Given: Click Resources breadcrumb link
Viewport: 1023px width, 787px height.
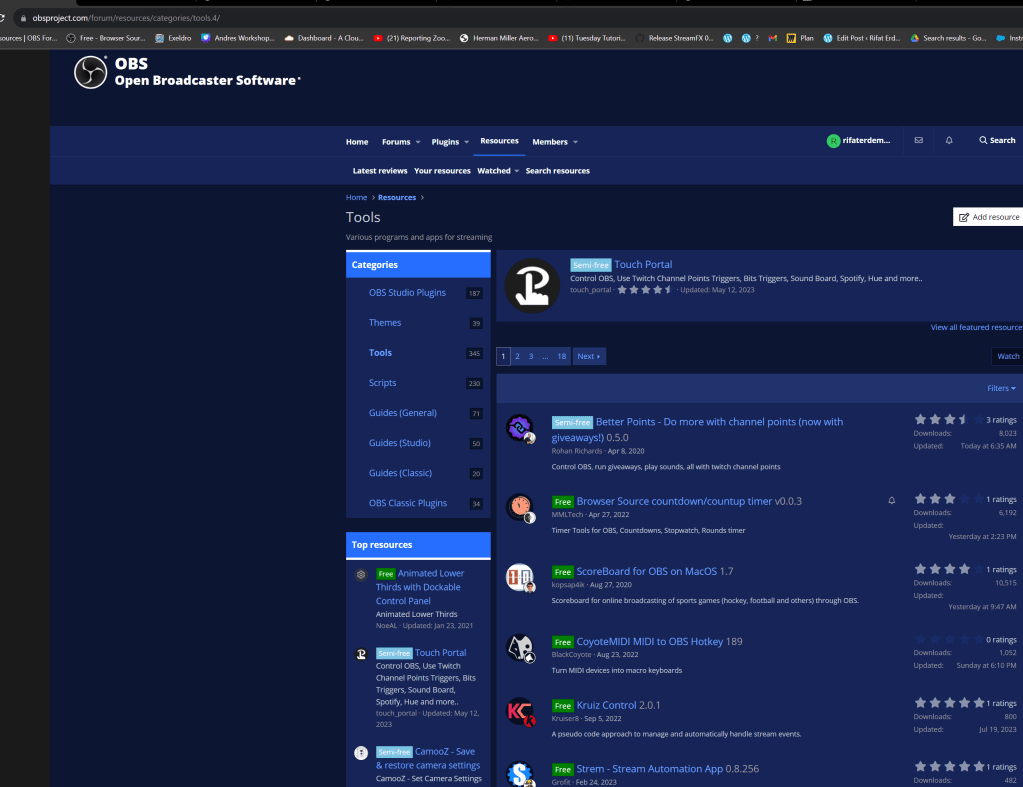Looking at the screenshot, I should coord(397,198).
